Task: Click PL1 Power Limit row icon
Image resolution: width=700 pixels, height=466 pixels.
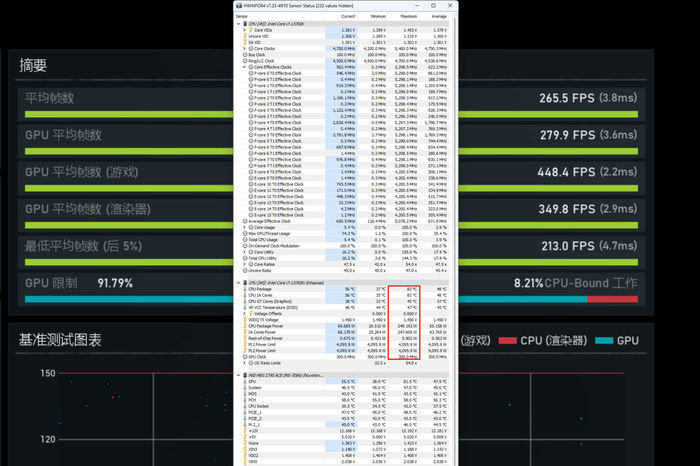Action: [x=245, y=344]
